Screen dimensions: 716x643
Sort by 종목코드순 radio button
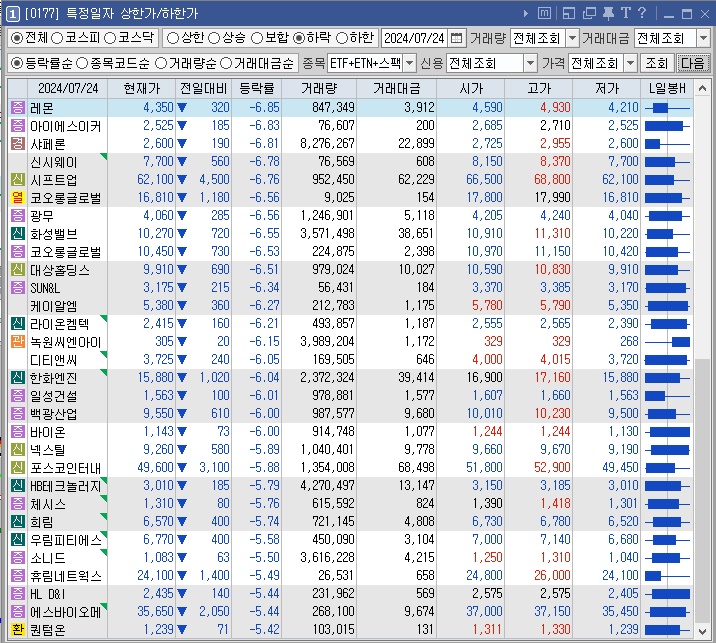click(x=82, y=63)
